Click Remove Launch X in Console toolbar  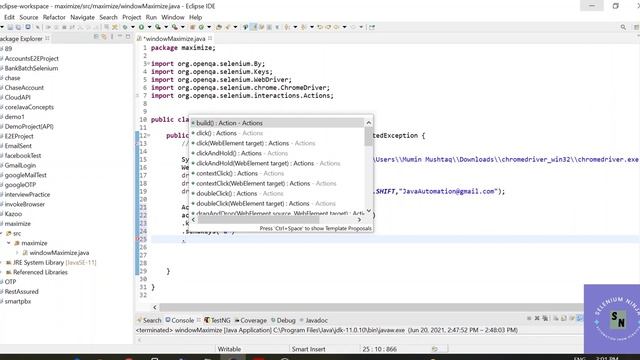pos(537,318)
